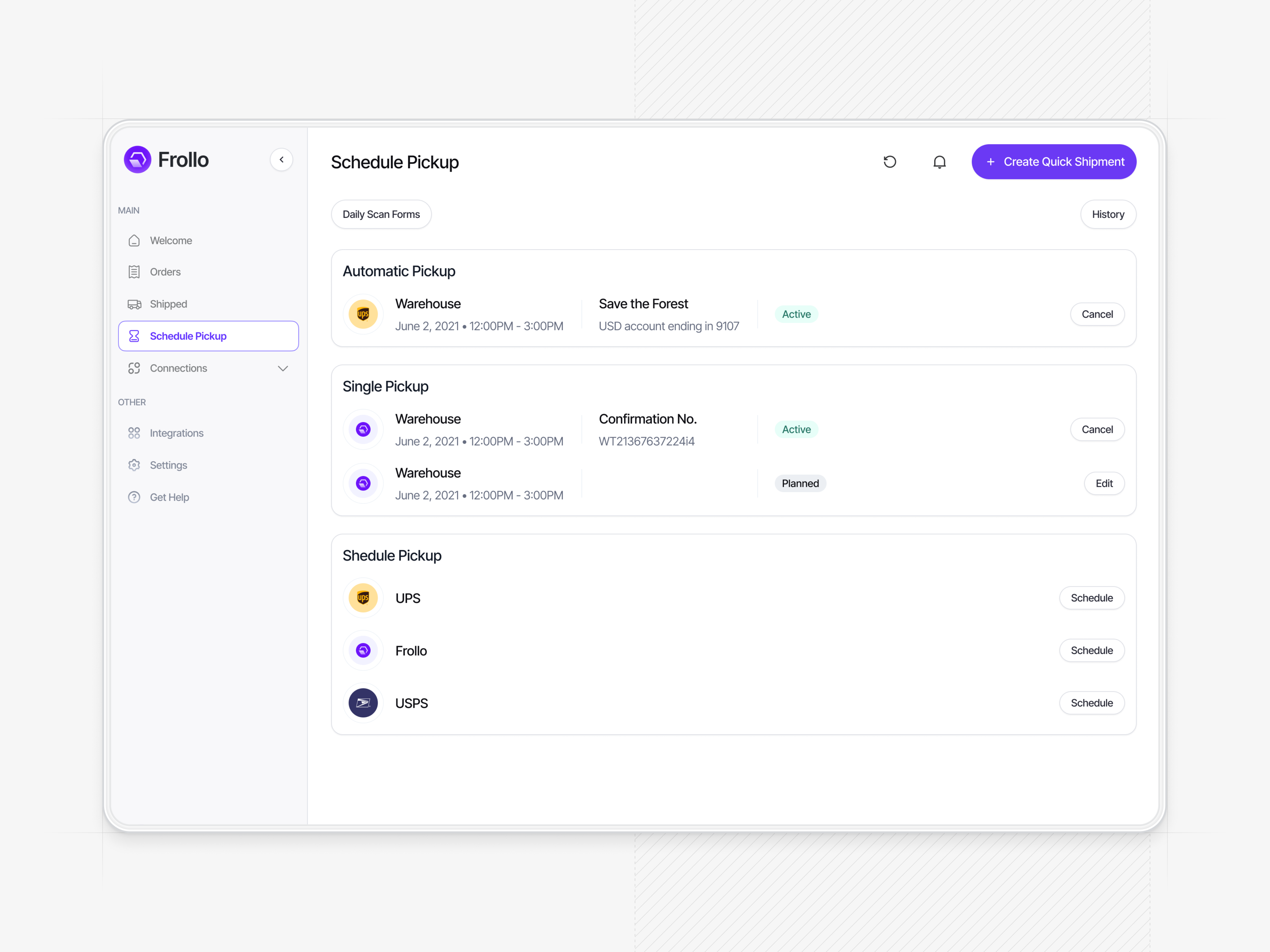Click the Shipped truck icon
This screenshot has height=952, width=1270.
(134, 304)
